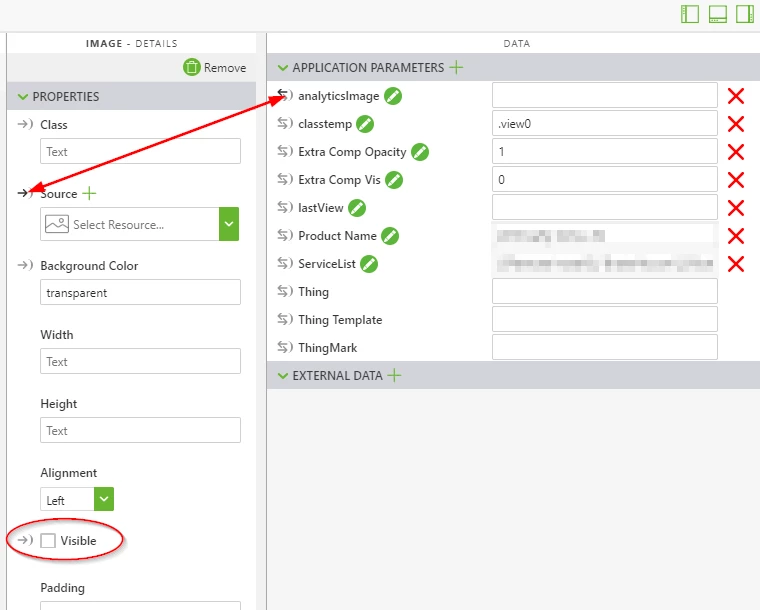Click binding icon next to Thing
This screenshot has width=760, height=610.
[285, 292]
